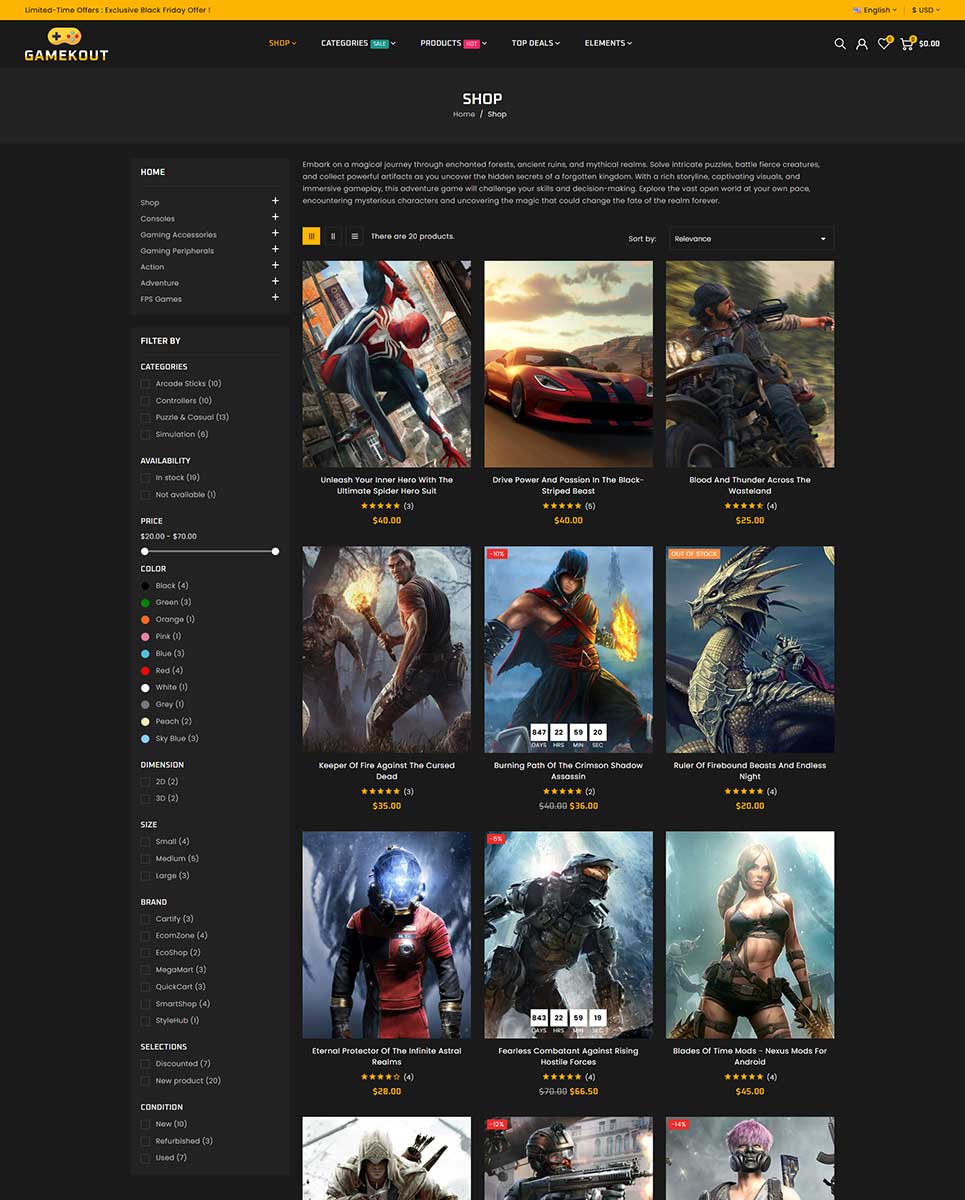Open the Shop menu

click(283, 43)
